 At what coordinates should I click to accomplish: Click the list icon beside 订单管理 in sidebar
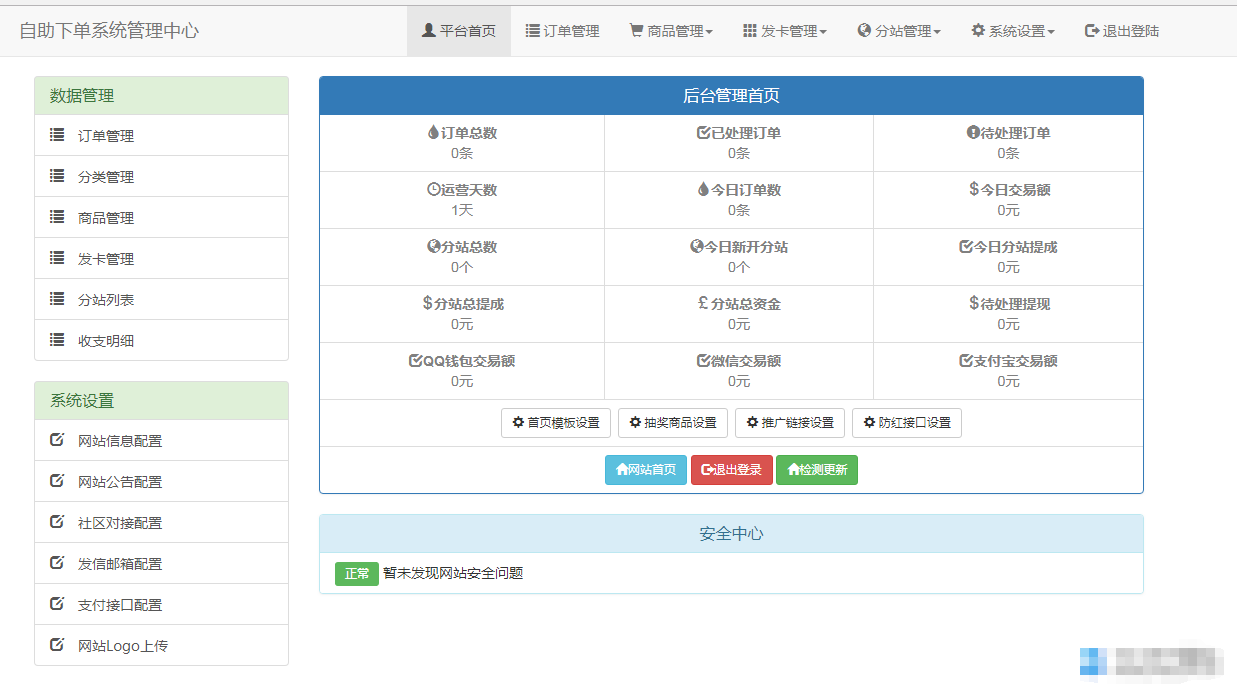click(57, 135)
